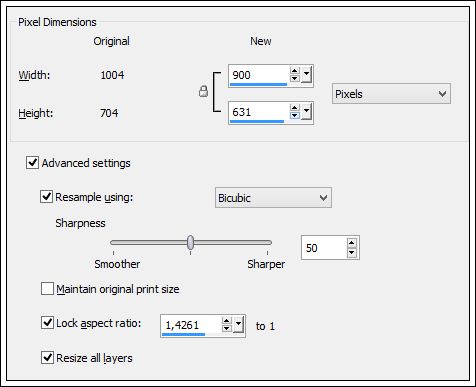Image resolution: width=476 pixels, height=387 pixels.
Task: Open the height field's slider popup button
Action: tap(306, 112)
